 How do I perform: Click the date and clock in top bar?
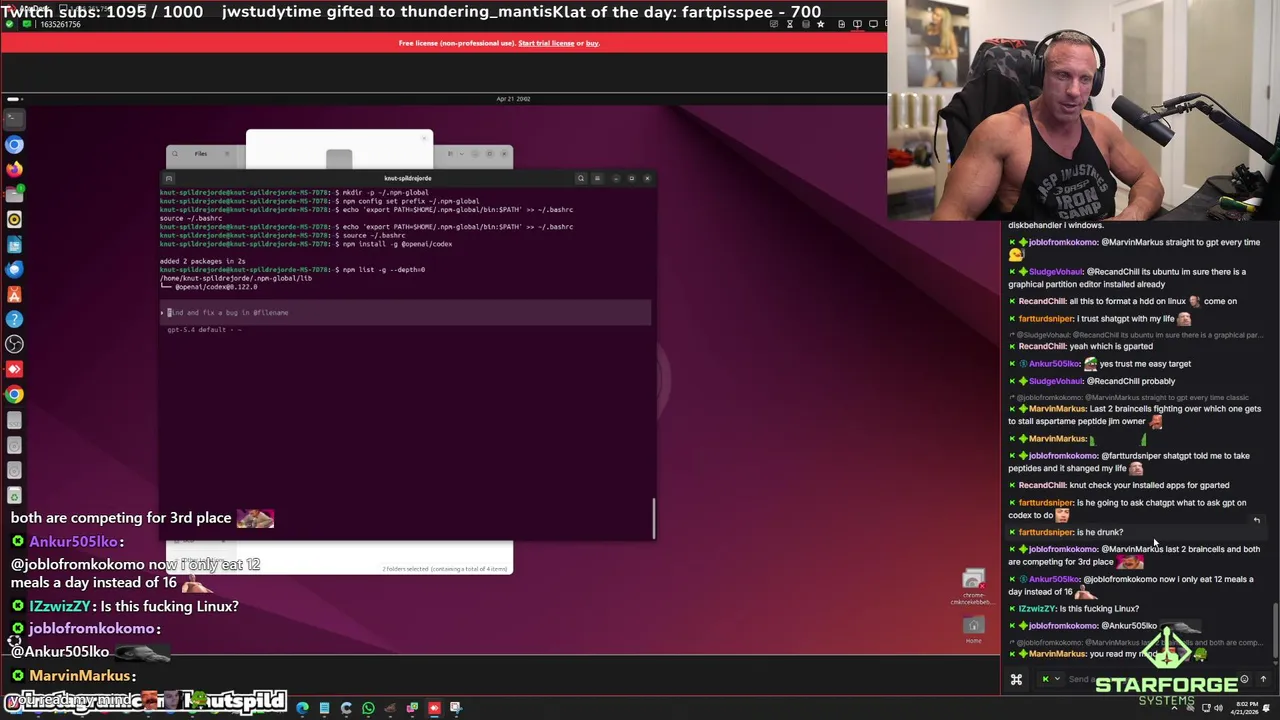(513, 99)
